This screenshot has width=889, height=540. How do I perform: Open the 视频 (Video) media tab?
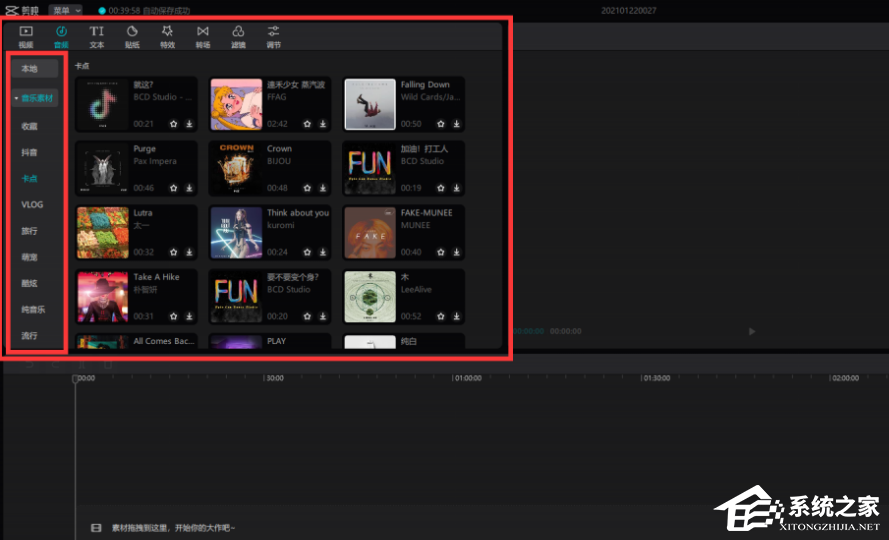coord(26,37)
